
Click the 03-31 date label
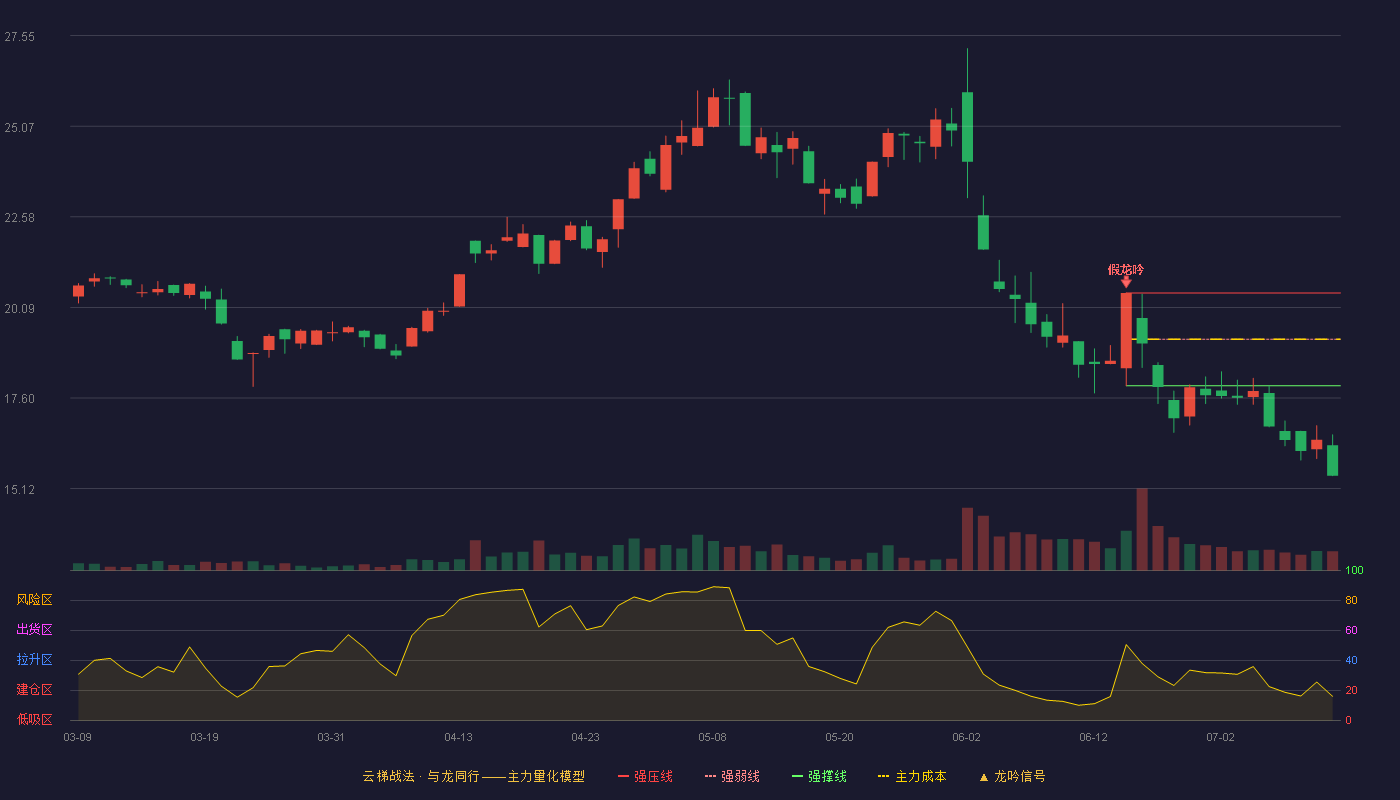click(x=331, y=737)
